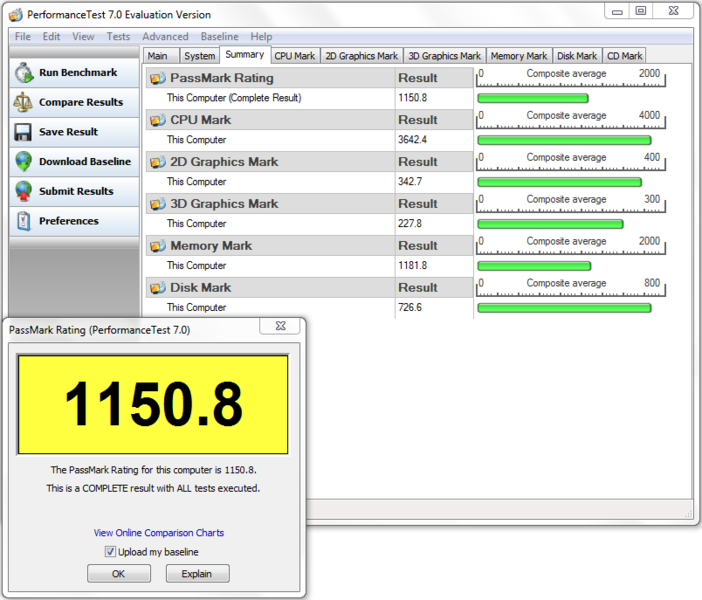Open the Tests menu

pos(118,37)
